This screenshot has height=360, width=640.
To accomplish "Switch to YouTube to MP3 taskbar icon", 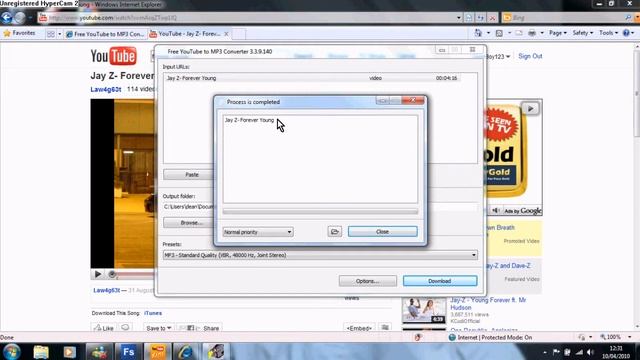I will 157,352.
